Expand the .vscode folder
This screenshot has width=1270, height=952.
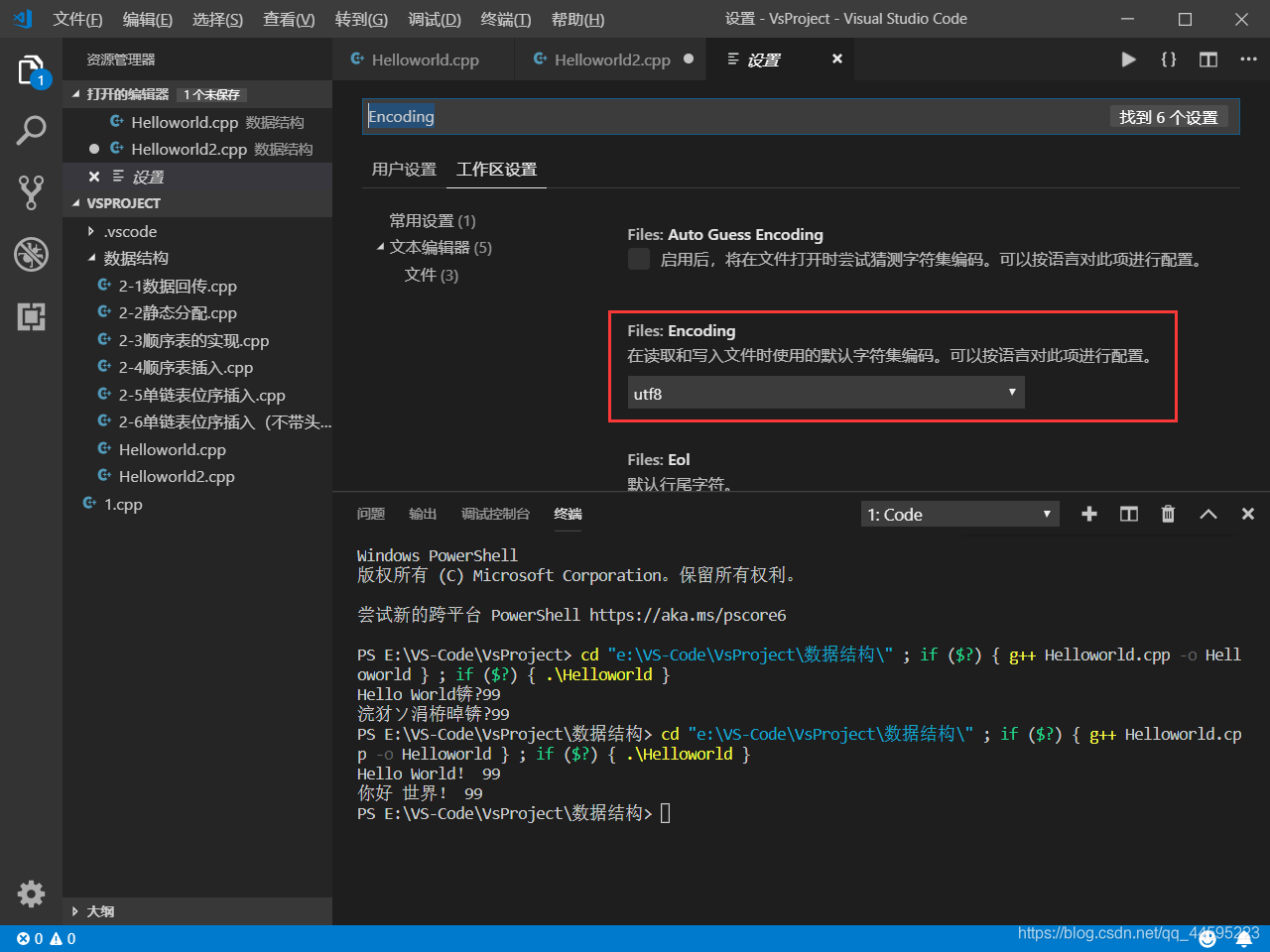91,231
